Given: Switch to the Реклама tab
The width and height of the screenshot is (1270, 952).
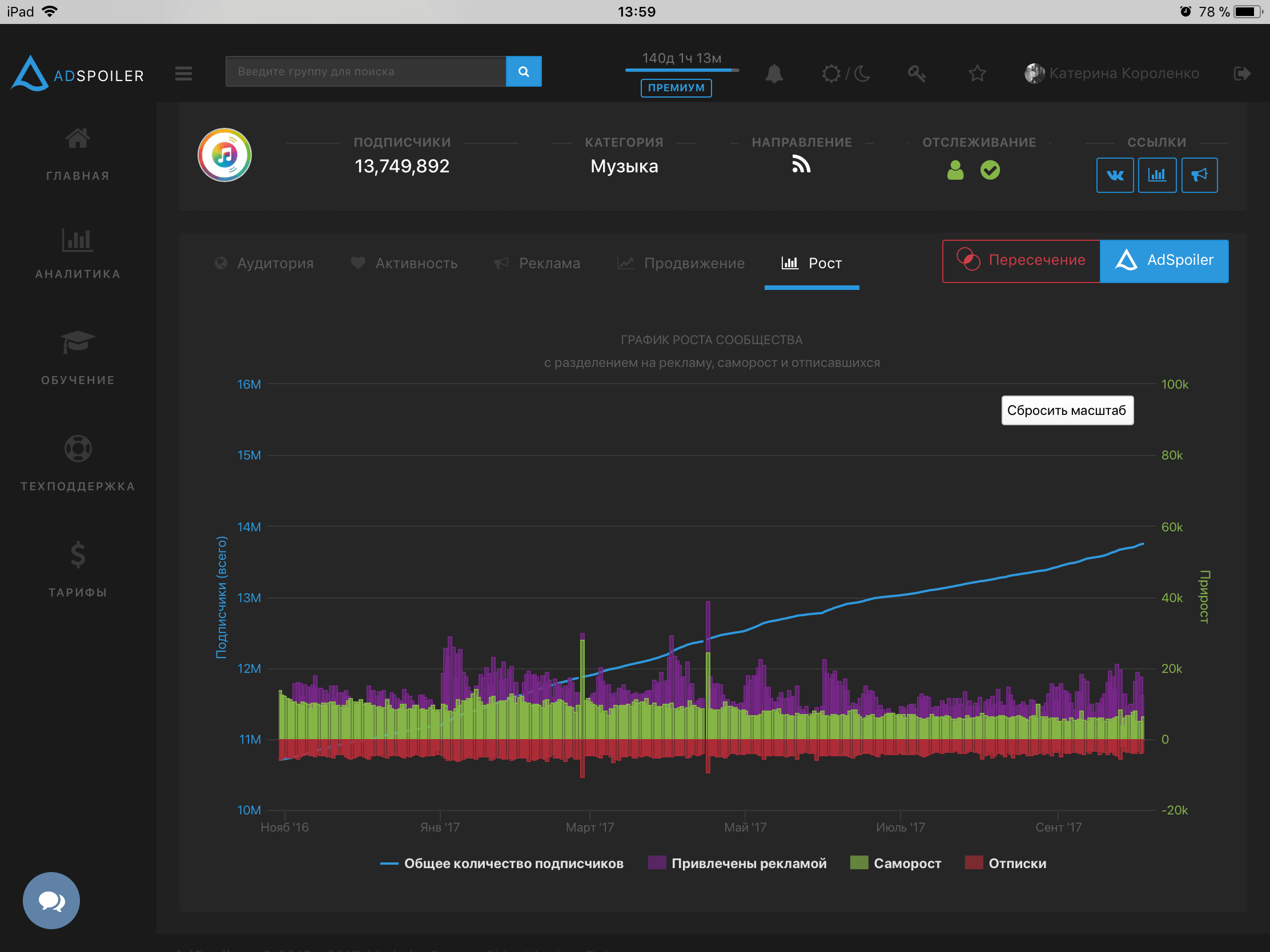Looking at the screenshot, I should point(537,263).
